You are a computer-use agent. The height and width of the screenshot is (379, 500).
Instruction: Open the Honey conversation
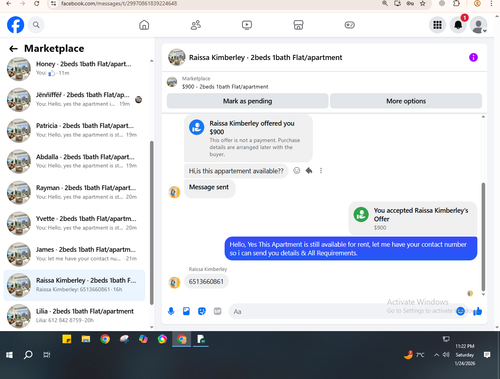click(74, 68)
